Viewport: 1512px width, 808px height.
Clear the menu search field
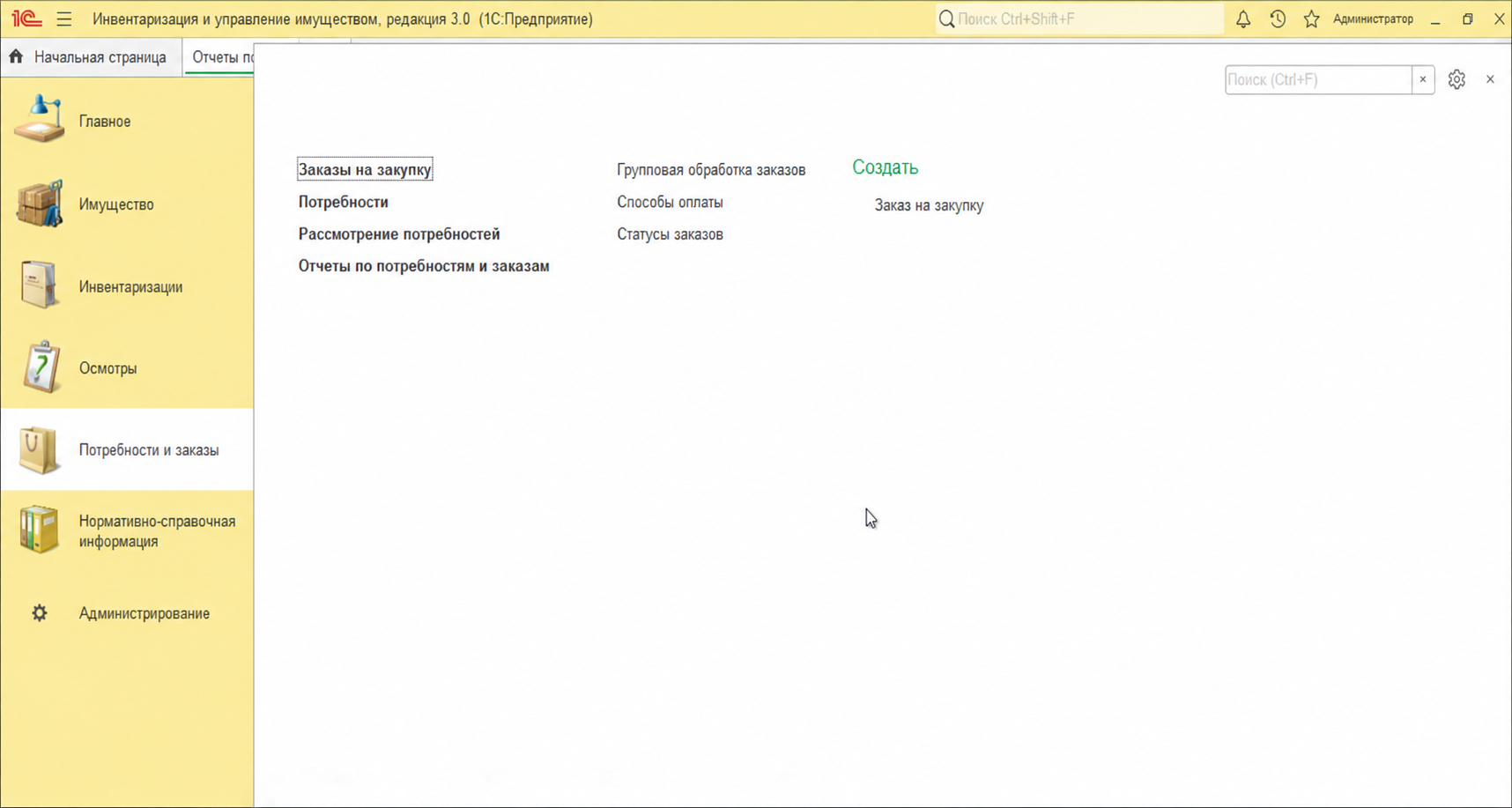1423,79
